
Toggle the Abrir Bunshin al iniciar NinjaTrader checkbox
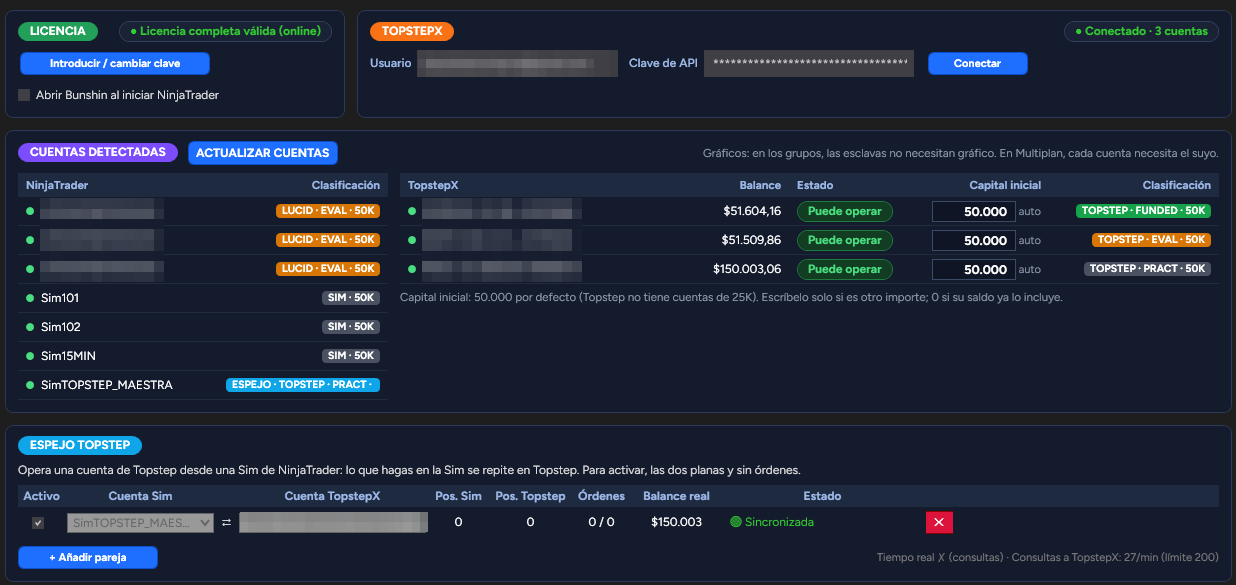(25, 95)
